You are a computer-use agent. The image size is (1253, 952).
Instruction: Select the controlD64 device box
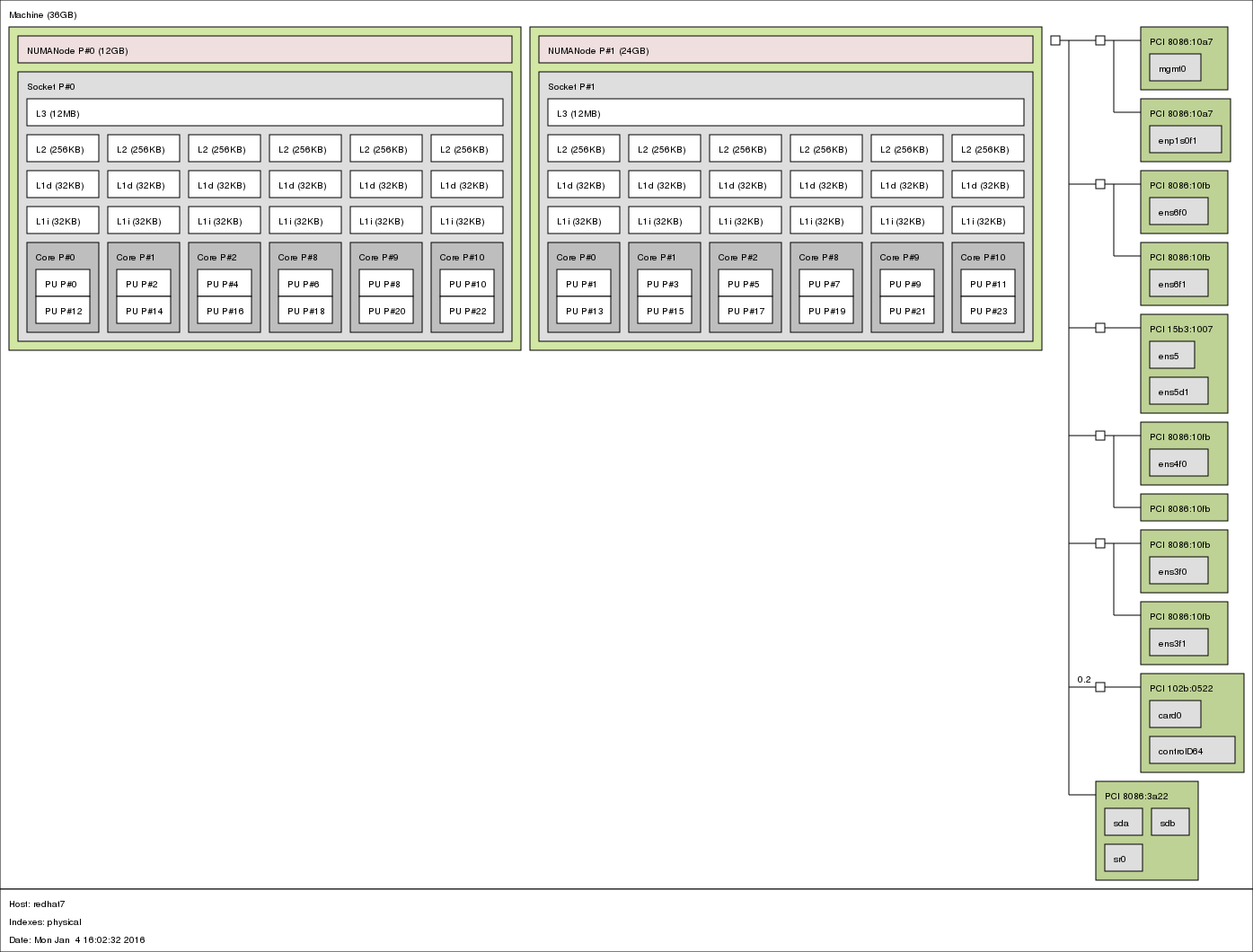coord(1192,751)
